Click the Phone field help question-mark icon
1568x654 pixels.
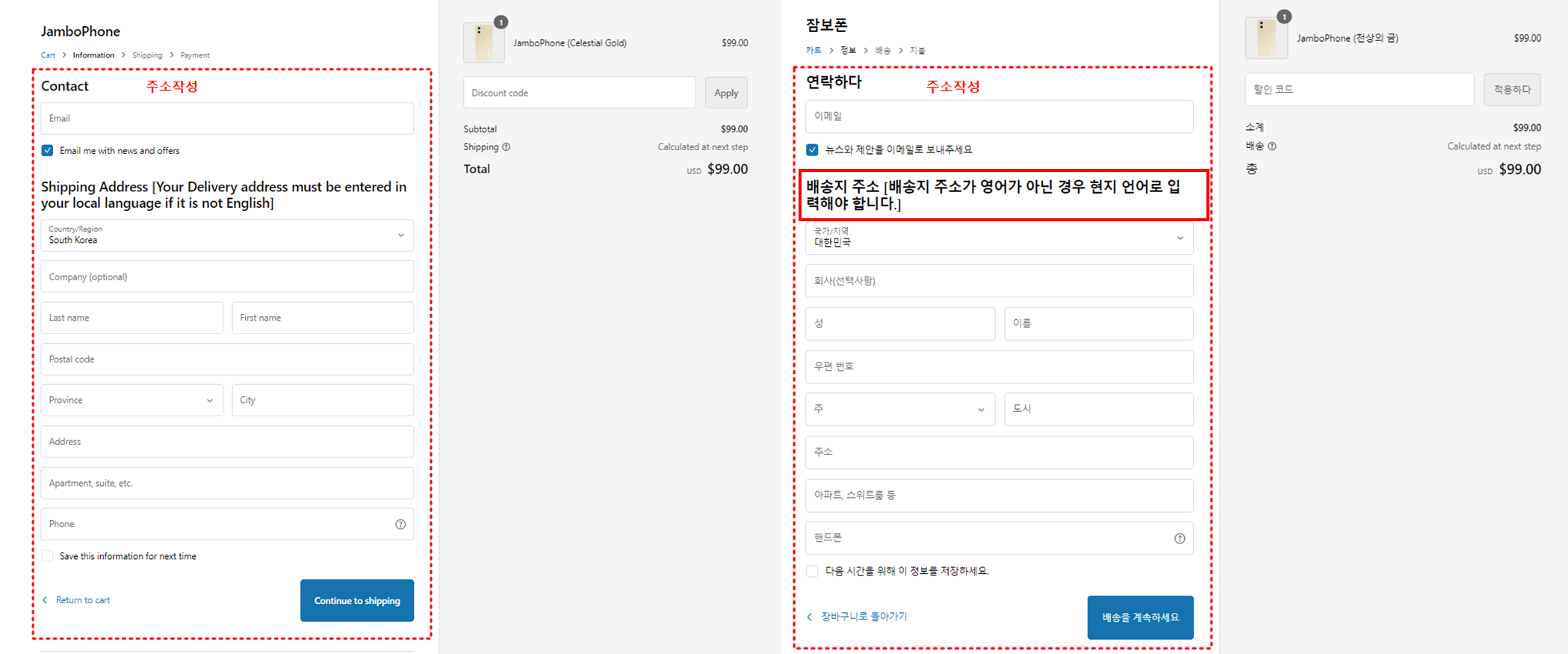pyautogui.click(x=400, y=524)
